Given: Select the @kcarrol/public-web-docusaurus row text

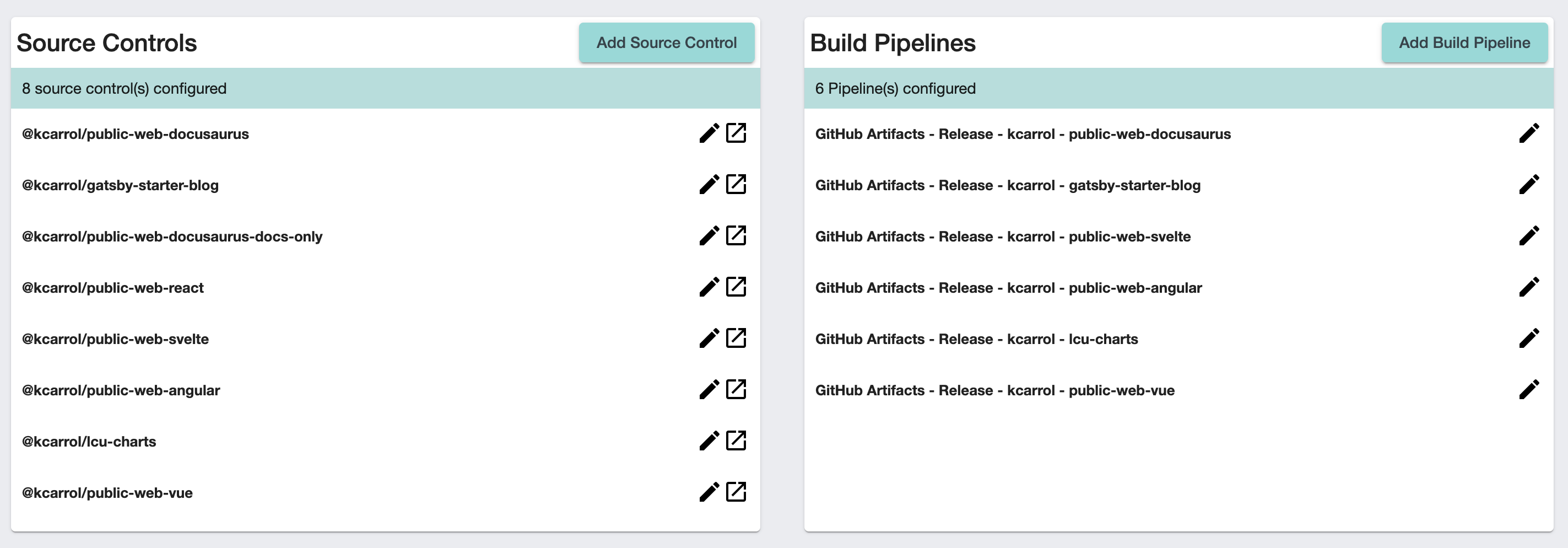Looking at the screenshot, I should tap(135, 134).
